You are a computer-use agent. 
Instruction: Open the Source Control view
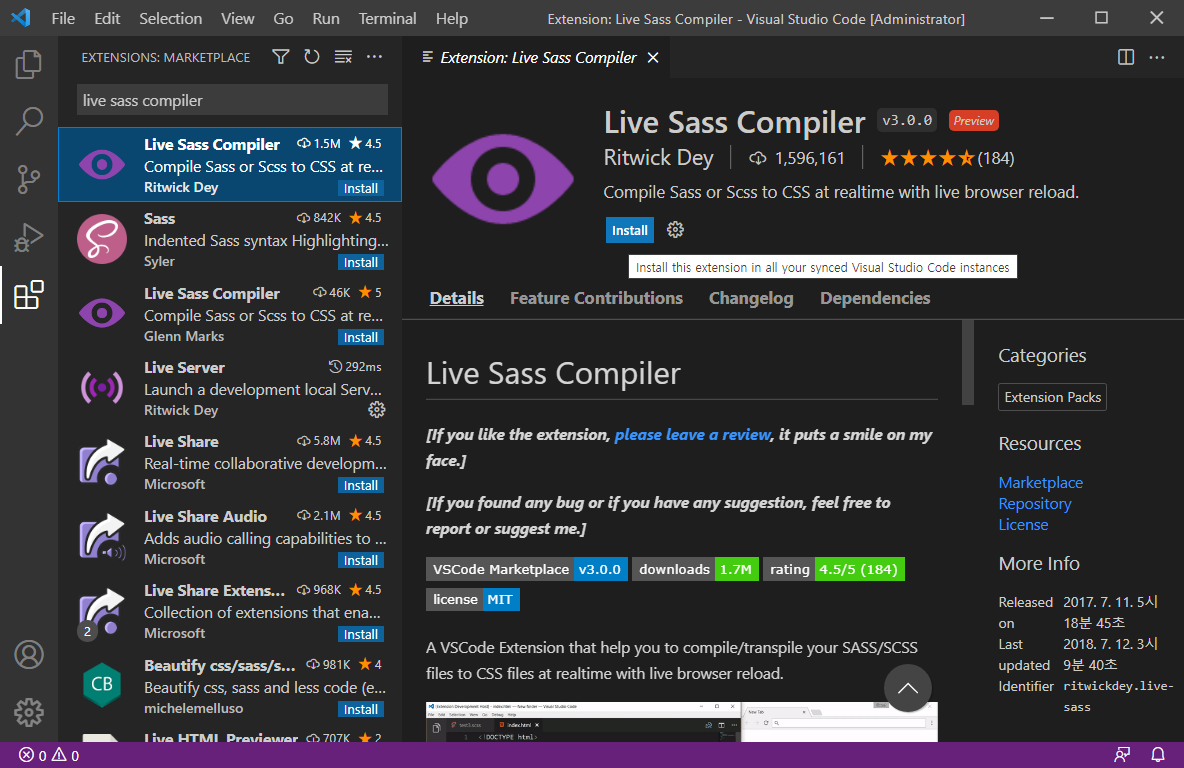tap(29, 179)
